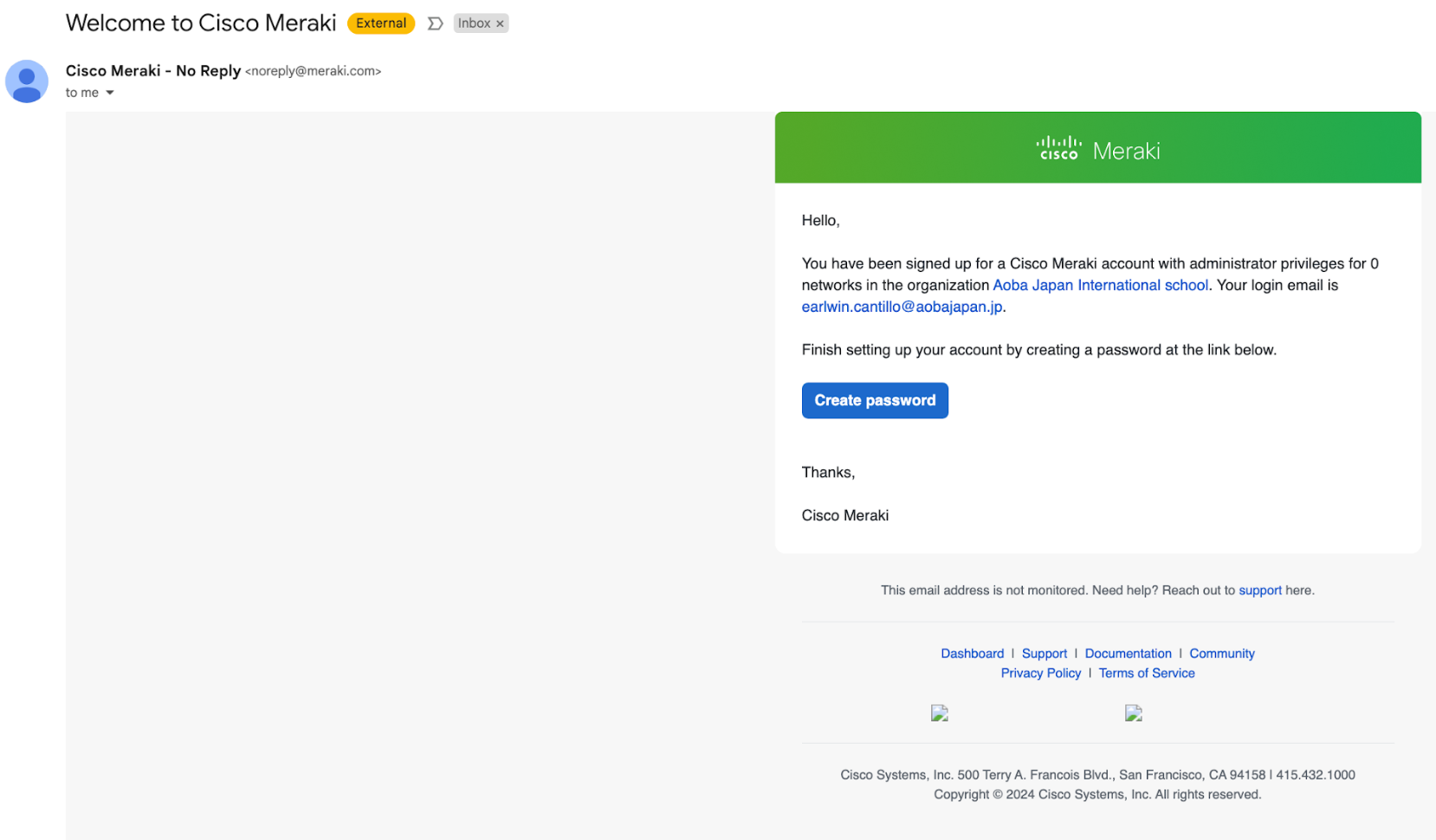Click the left broken-image placeholder icon

pos(940,713)
